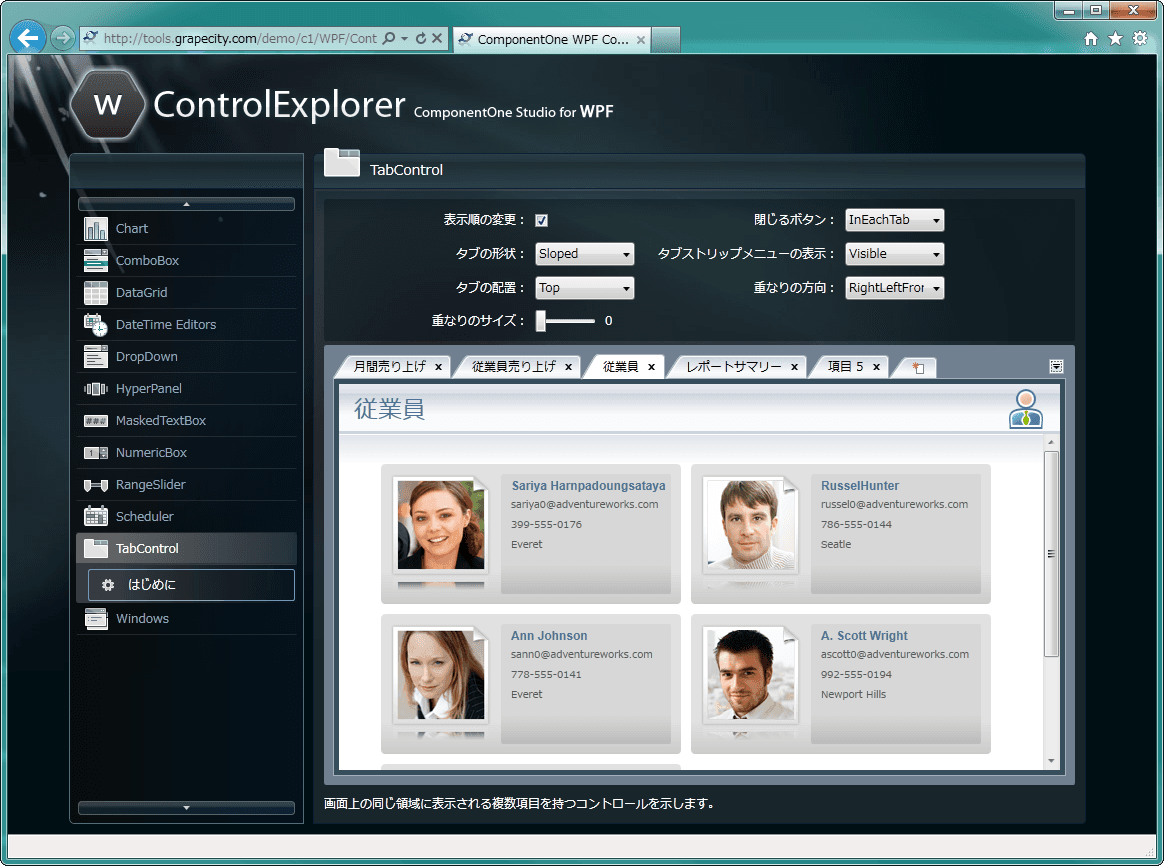Open the browser Tools gear icon

tap(1140, 39)
